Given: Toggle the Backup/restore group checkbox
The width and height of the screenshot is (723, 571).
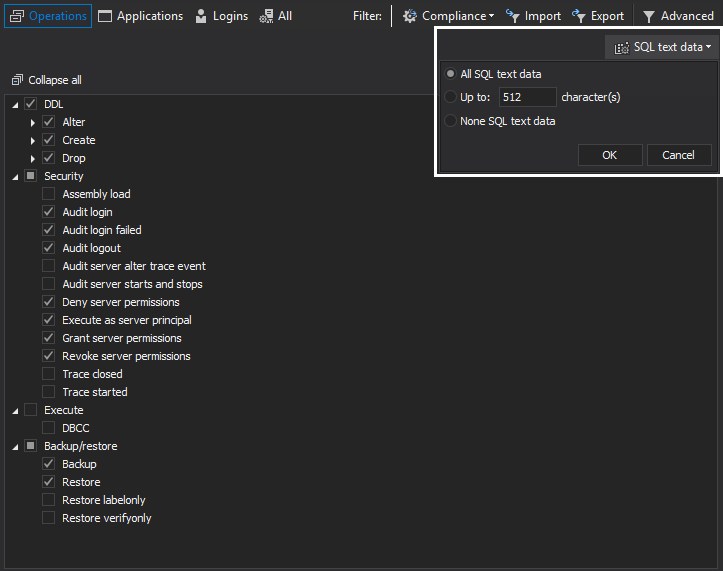Looking at the screenshot, I should click(30, 446).
